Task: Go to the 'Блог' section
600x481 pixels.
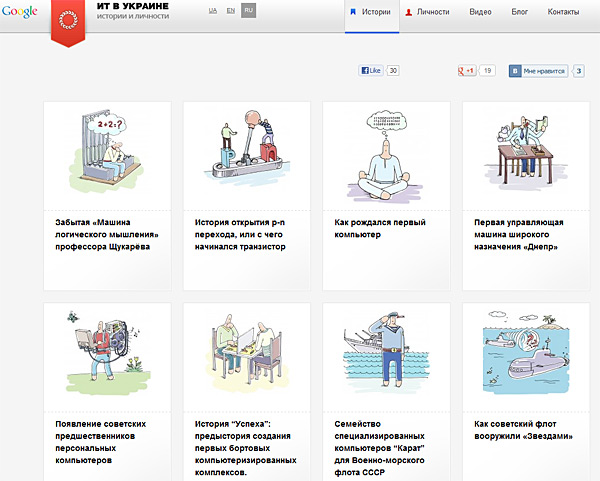Action: [520, 12]
